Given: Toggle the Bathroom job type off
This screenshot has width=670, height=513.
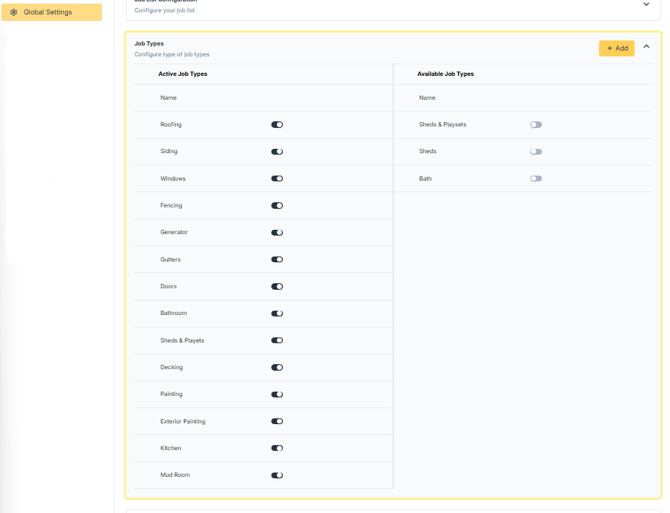Looking at the screenshot, I should tap(277, 314).
